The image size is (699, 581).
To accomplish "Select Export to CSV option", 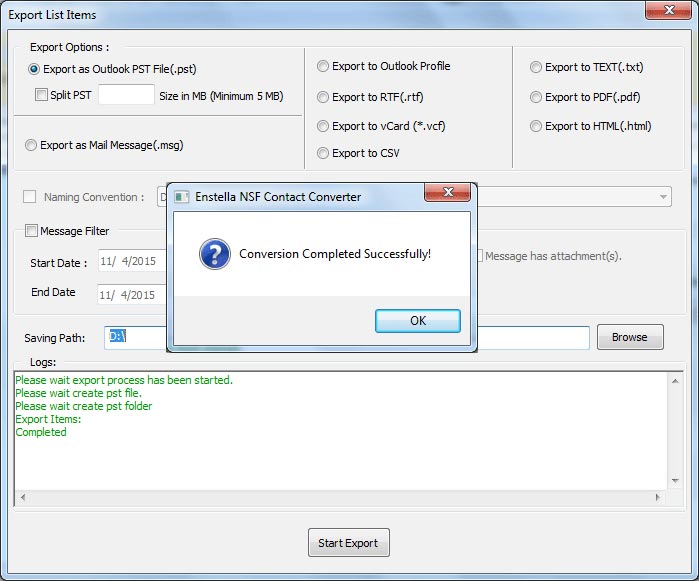I will (323, 153).
